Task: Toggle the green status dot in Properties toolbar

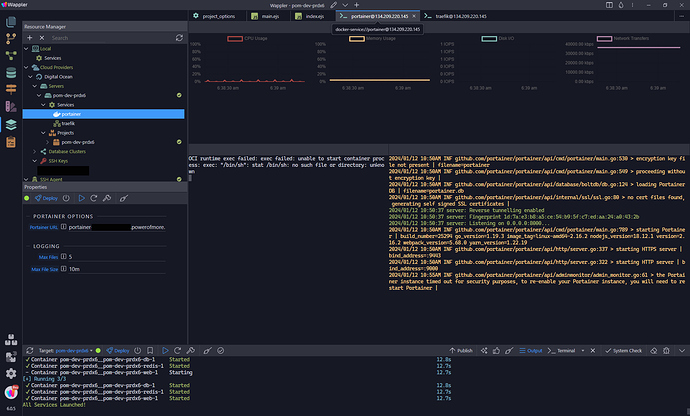Action: (27, 198)
